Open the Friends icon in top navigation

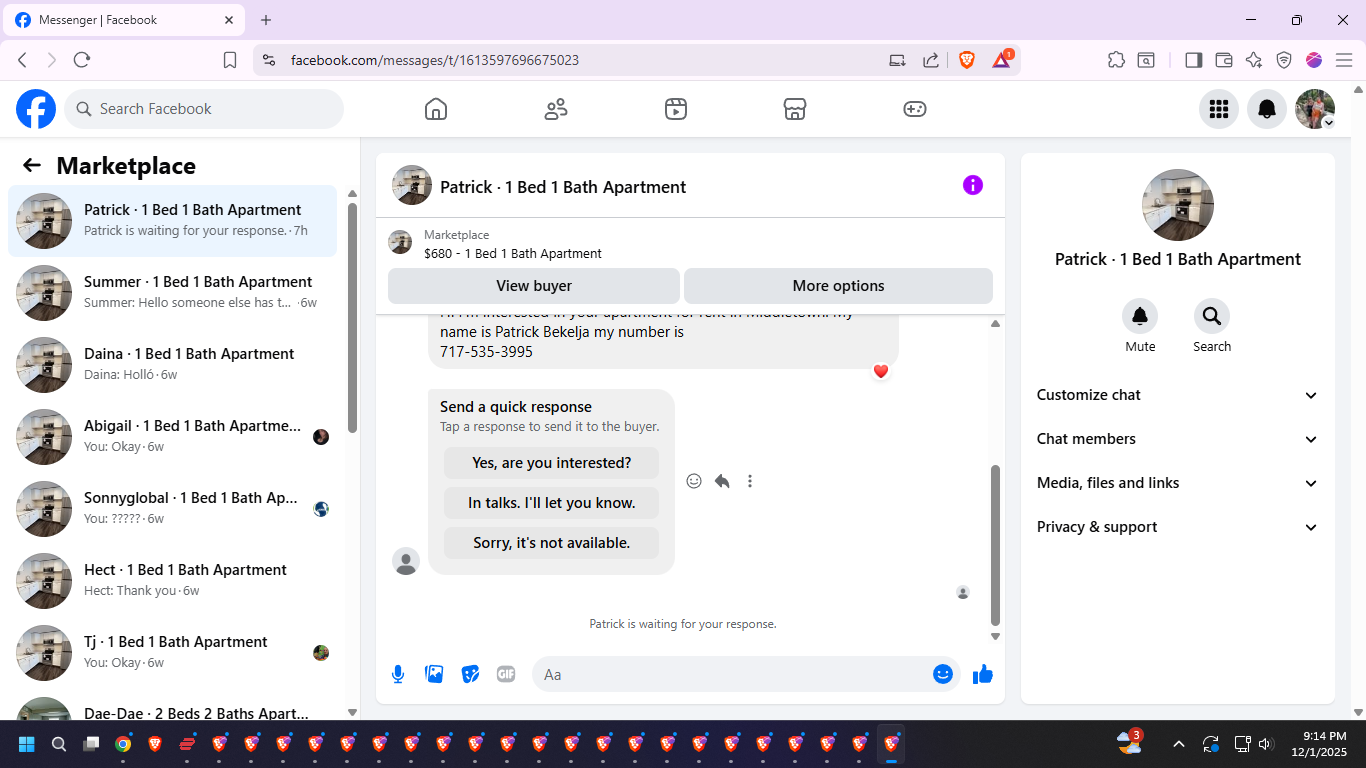click(x=556, y=109)
